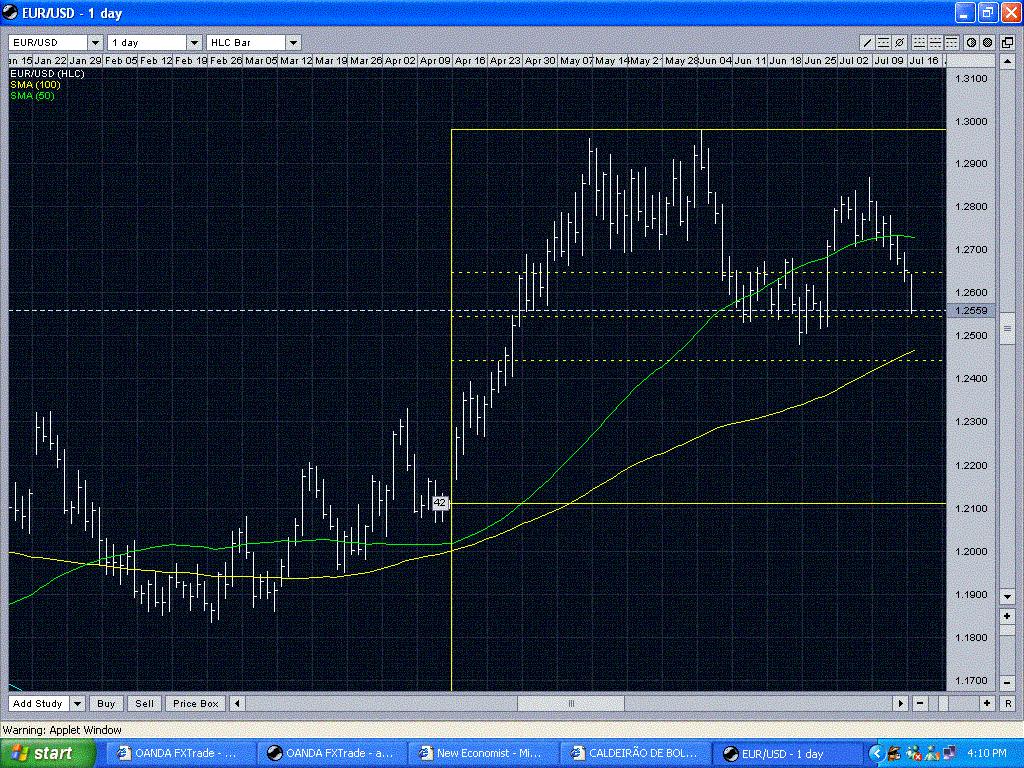The height and width of the screenshot is (768, 1024).
Task: Toggle the dotted grid style
Action: pyautogui.click(x=920, y=42)
